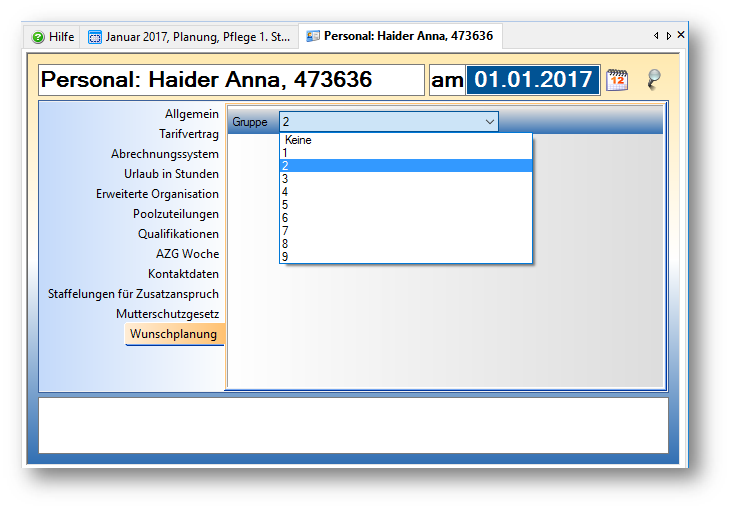This screenshot has width=731, height=510.
Task: Open the Allgemein section
Action: pos(191,114)
